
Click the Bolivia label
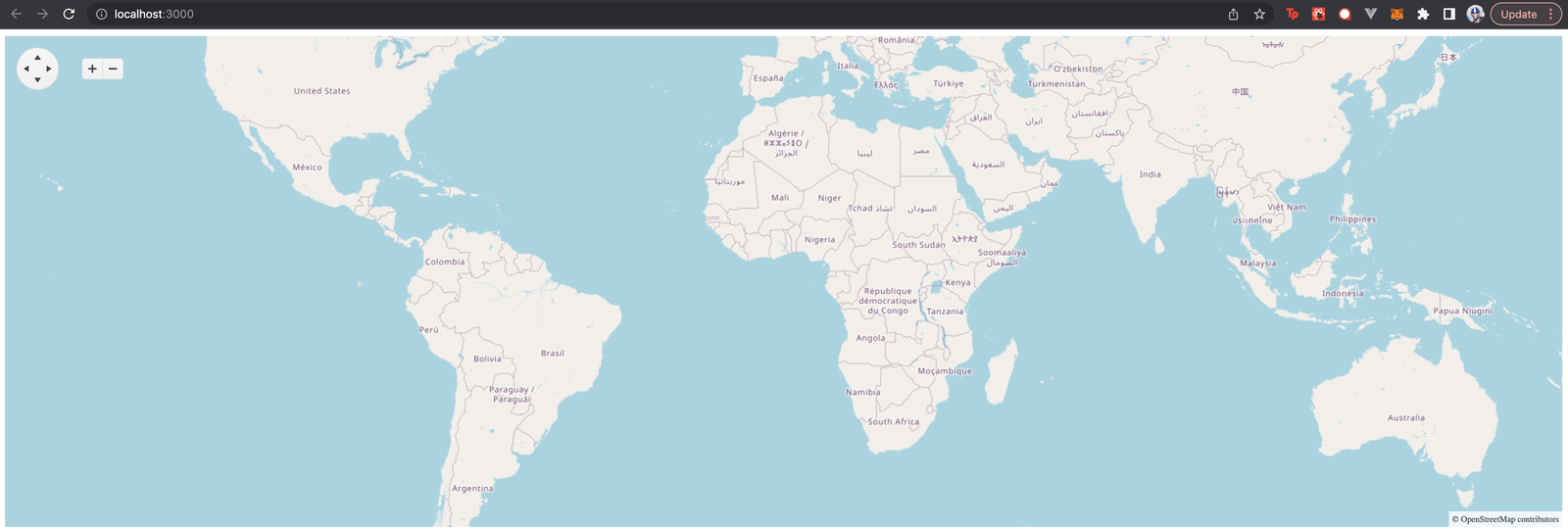(x=487, y=359)
